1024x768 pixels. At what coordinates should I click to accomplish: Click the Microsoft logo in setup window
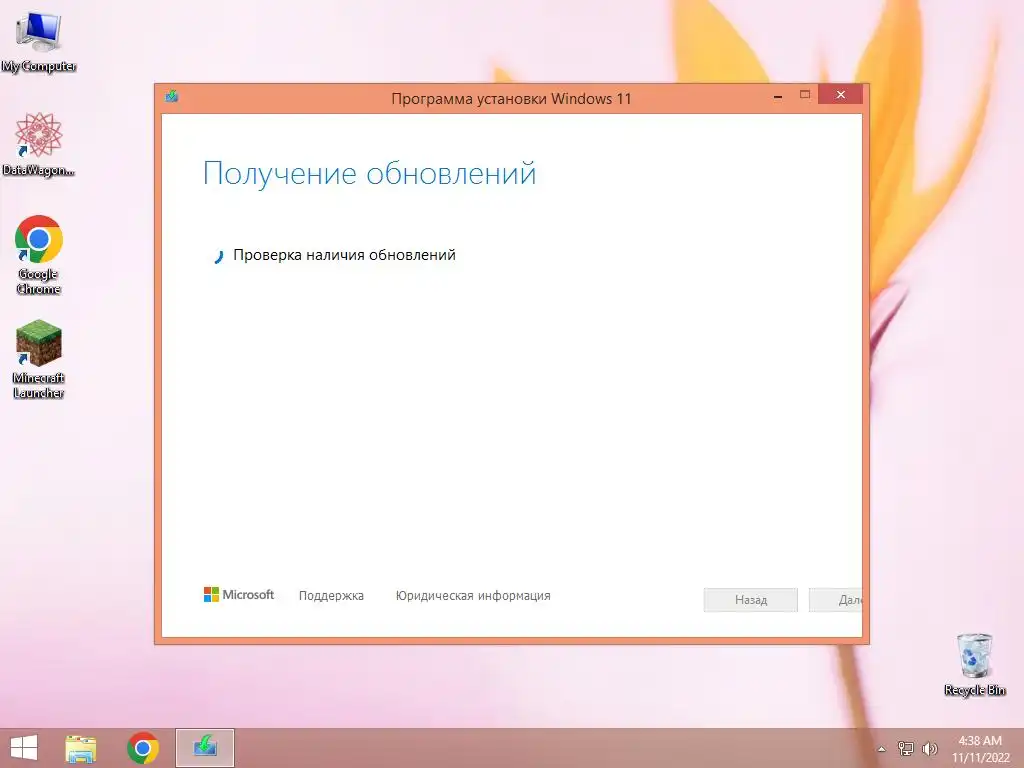(239, 594)
